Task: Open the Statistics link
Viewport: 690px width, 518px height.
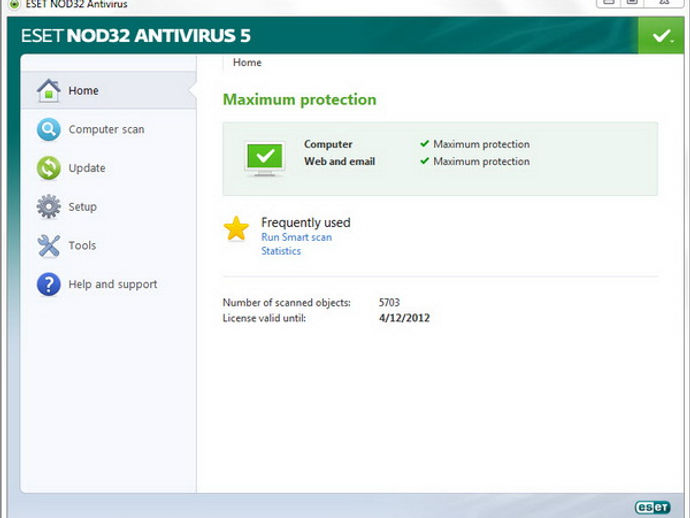Action: tap(281, 251)
